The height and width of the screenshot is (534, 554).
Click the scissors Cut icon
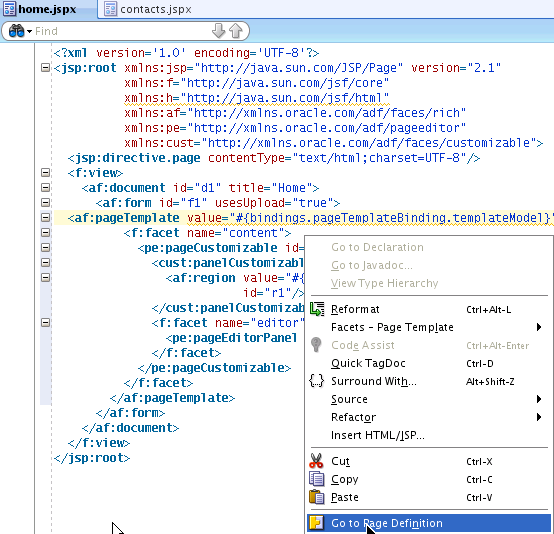(316, 461)
